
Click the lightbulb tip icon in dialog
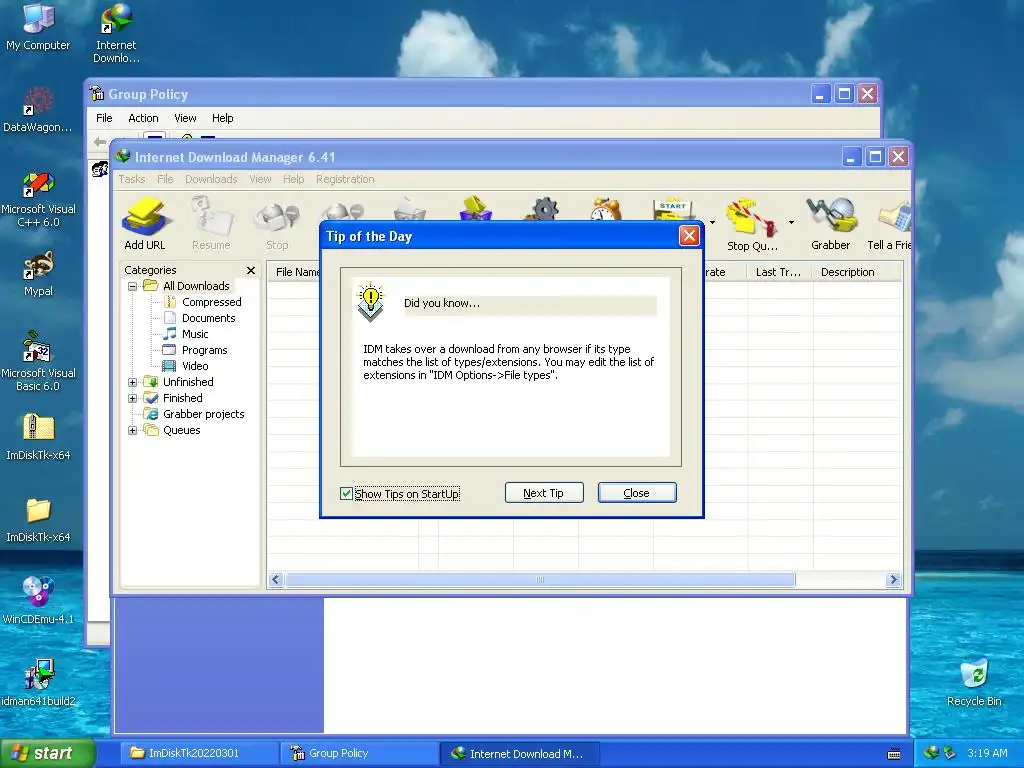(x=370, y=302)
